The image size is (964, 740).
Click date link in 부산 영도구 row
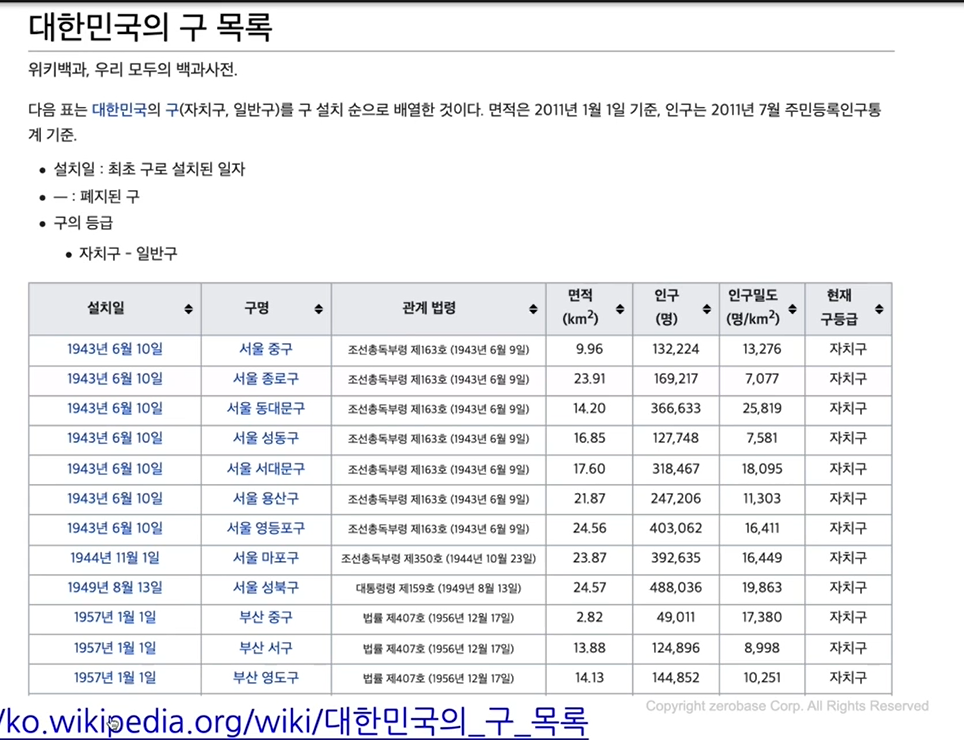115,677
